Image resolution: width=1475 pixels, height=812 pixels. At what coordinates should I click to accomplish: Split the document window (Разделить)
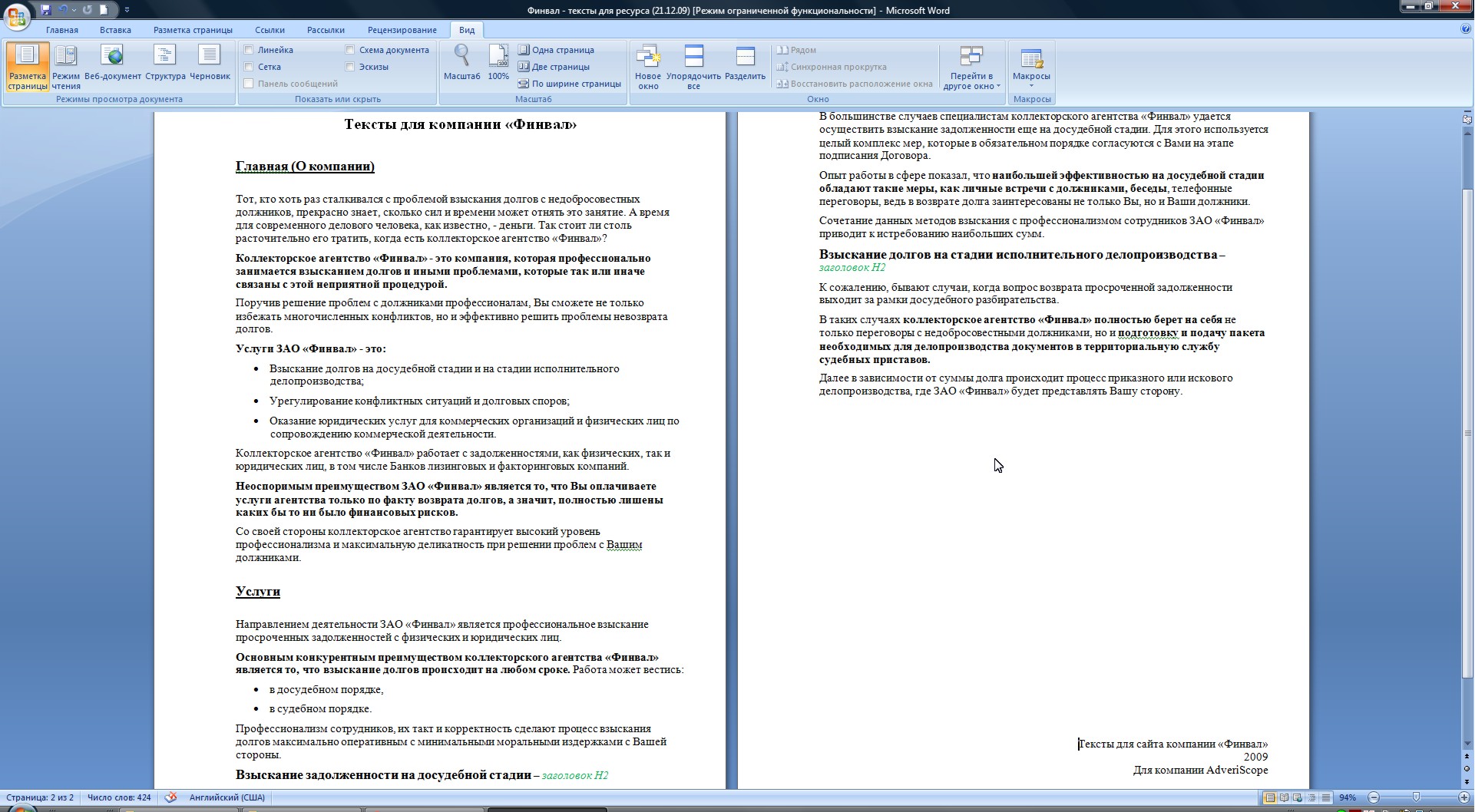[745, 66]
